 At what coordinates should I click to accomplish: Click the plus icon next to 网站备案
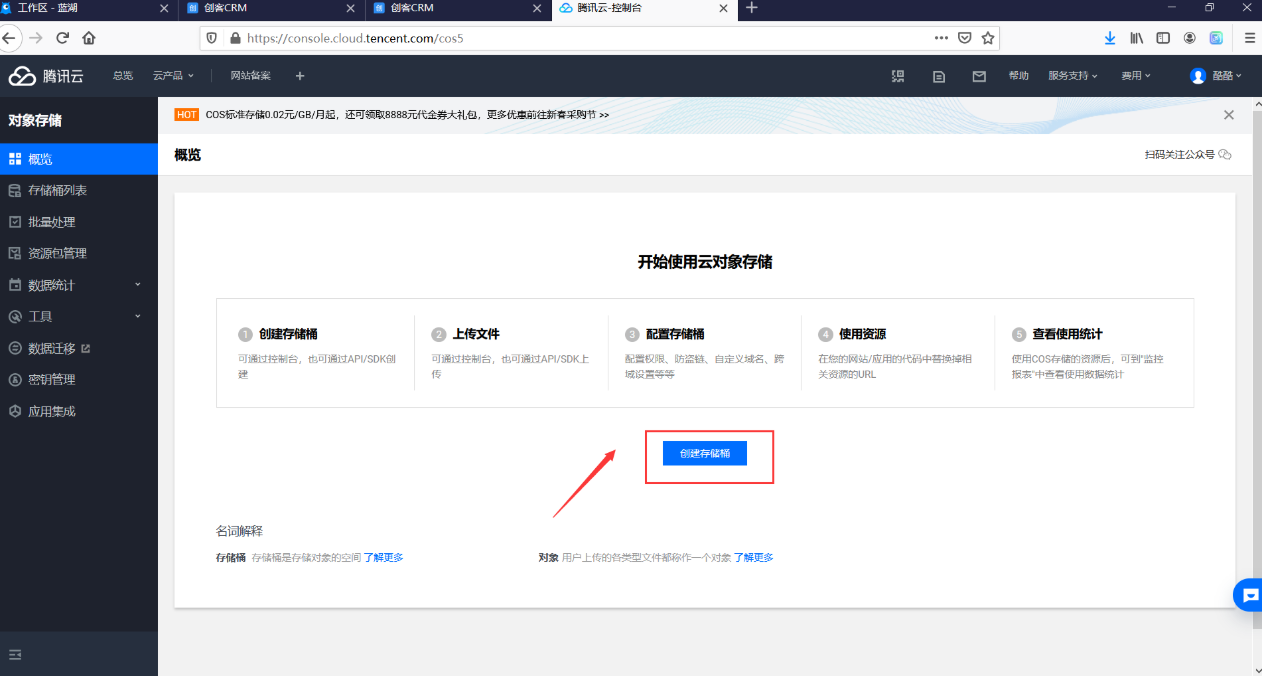point(300,76)
